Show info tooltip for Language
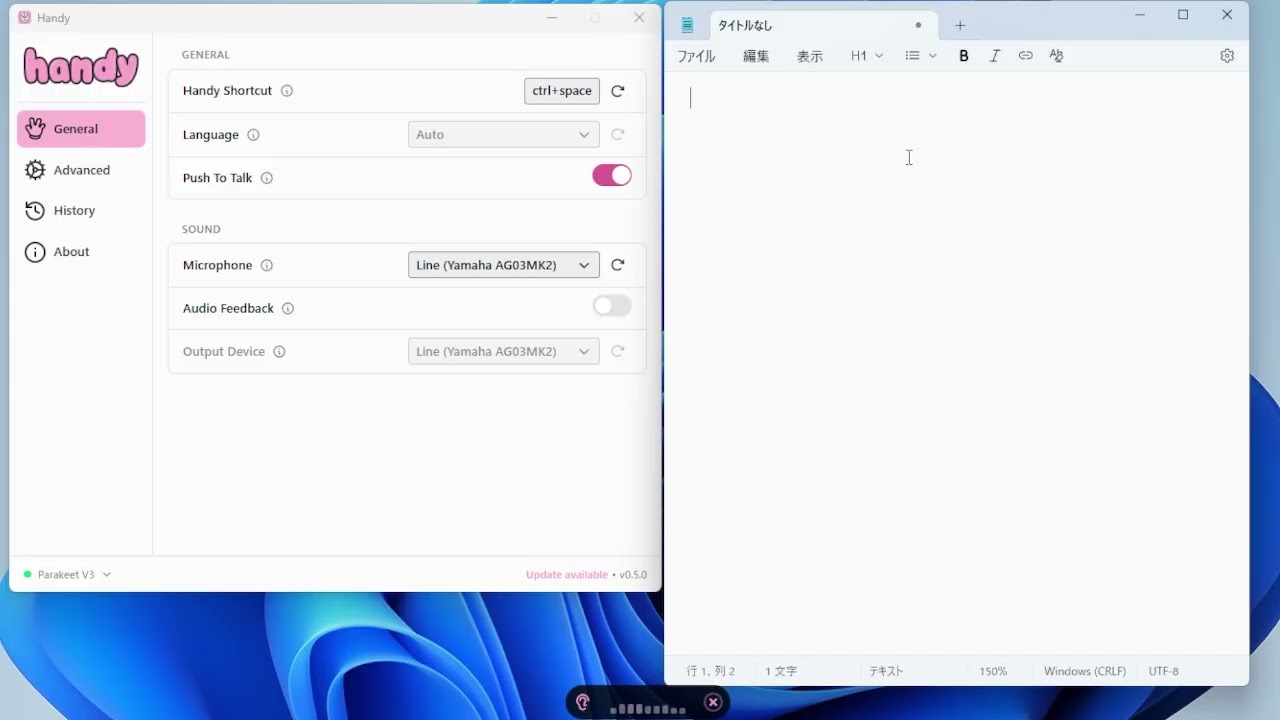This screenshot has width=1280, height=720. (x=253, y=135)
